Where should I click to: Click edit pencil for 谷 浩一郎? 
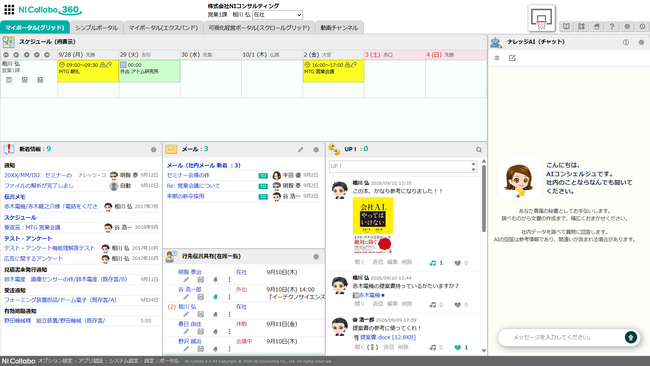click(x=186, y=297)
